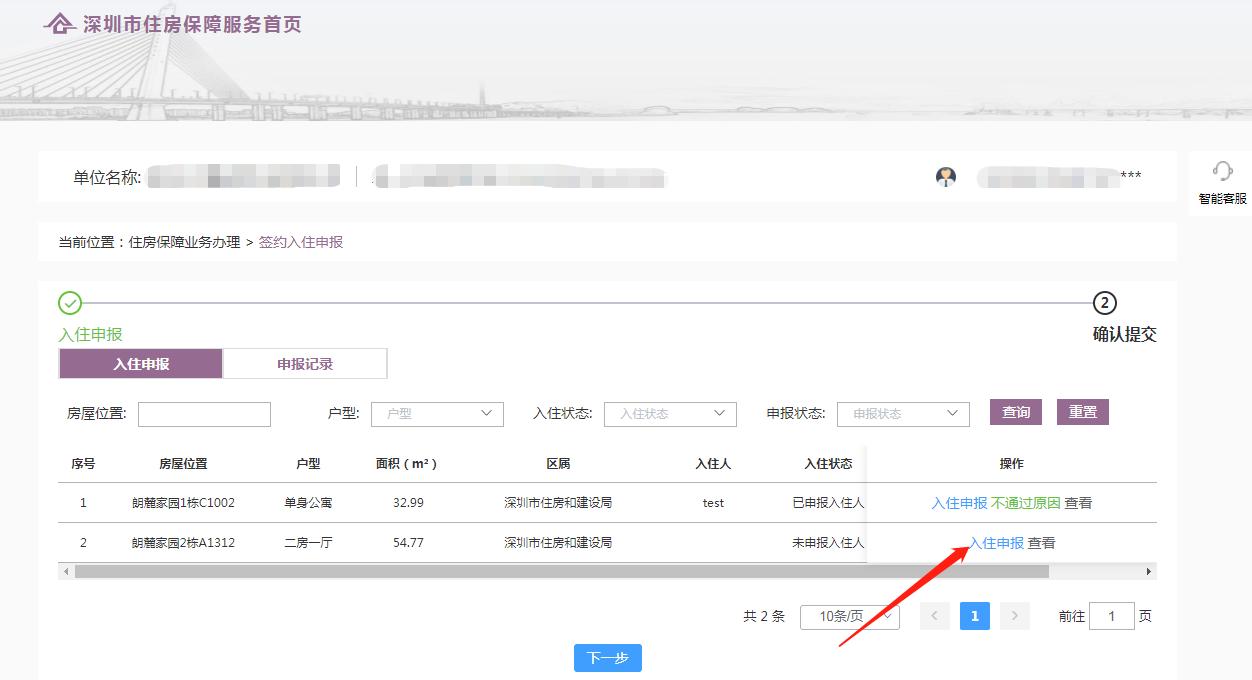Click the 查询 search button
Viewport: 1252px width, 680px height.
[1015, 411]
